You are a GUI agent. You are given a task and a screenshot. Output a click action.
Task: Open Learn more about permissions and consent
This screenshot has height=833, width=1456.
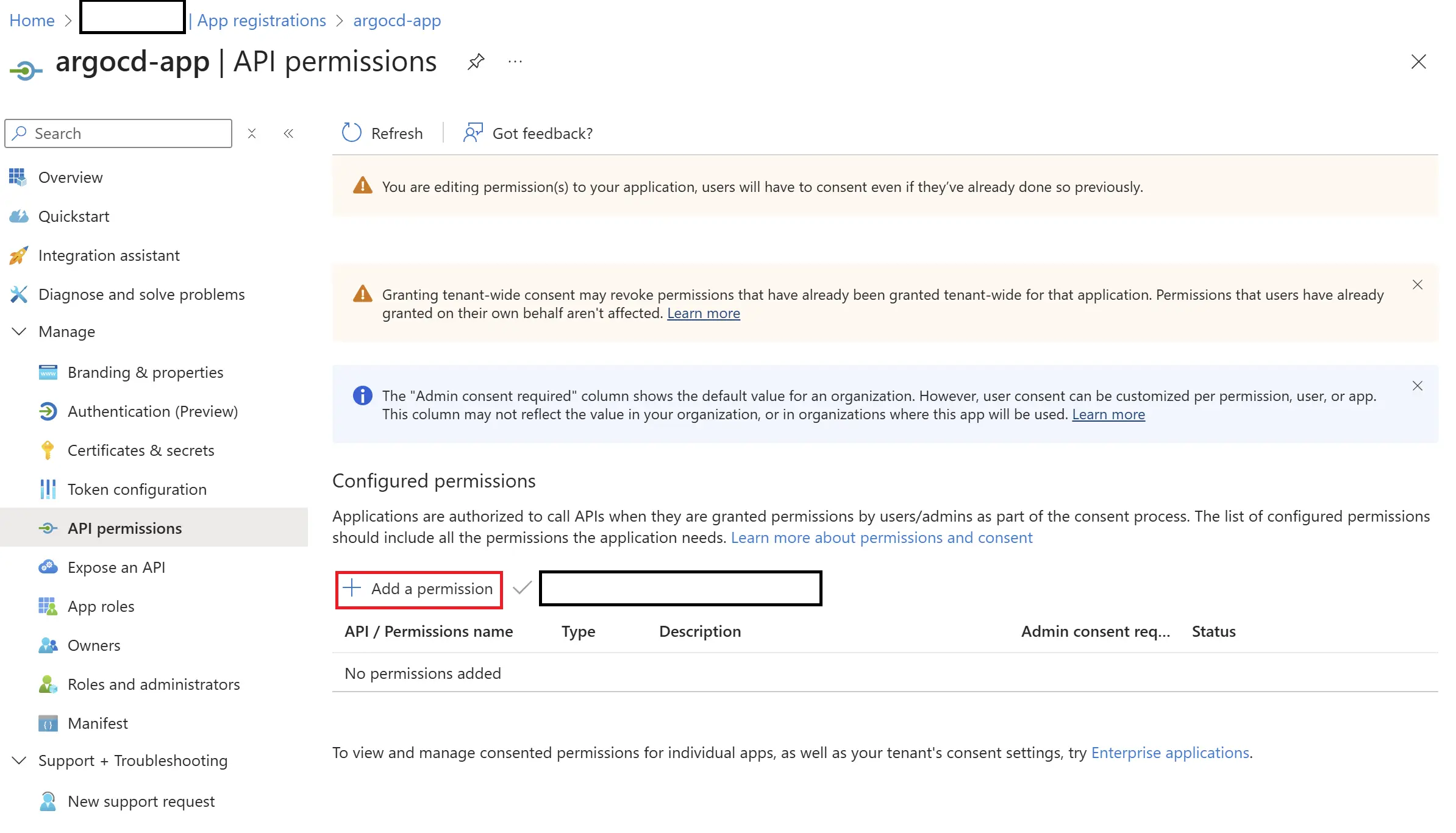point(882,537)
